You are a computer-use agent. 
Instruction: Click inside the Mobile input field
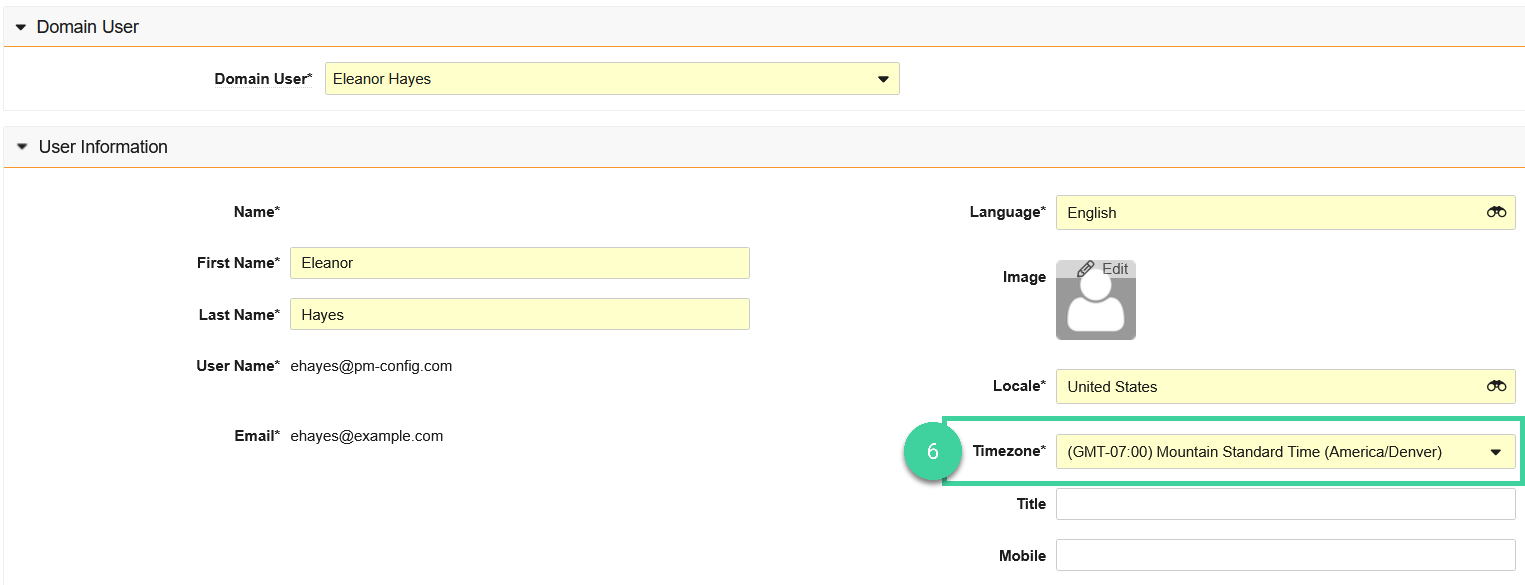(1285, 555)
